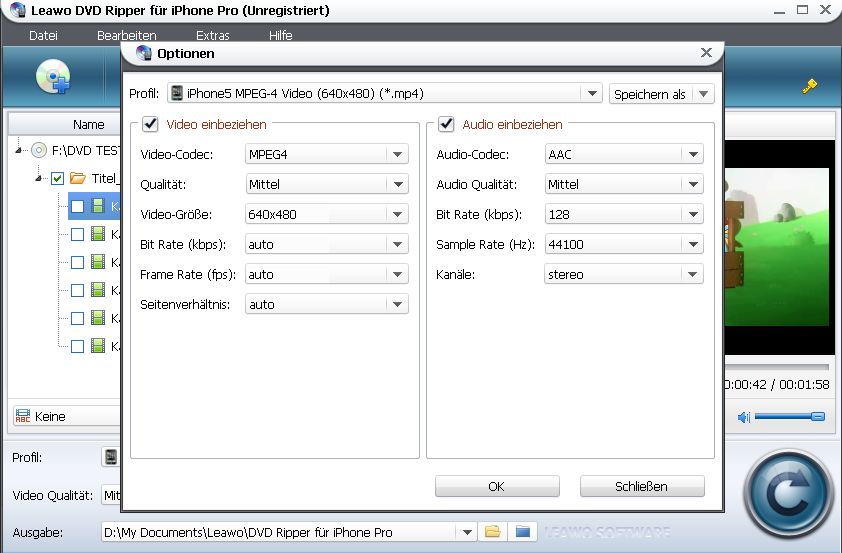Click the Video Qualität field at bottom
842x553 pixels.
point(111,495)
